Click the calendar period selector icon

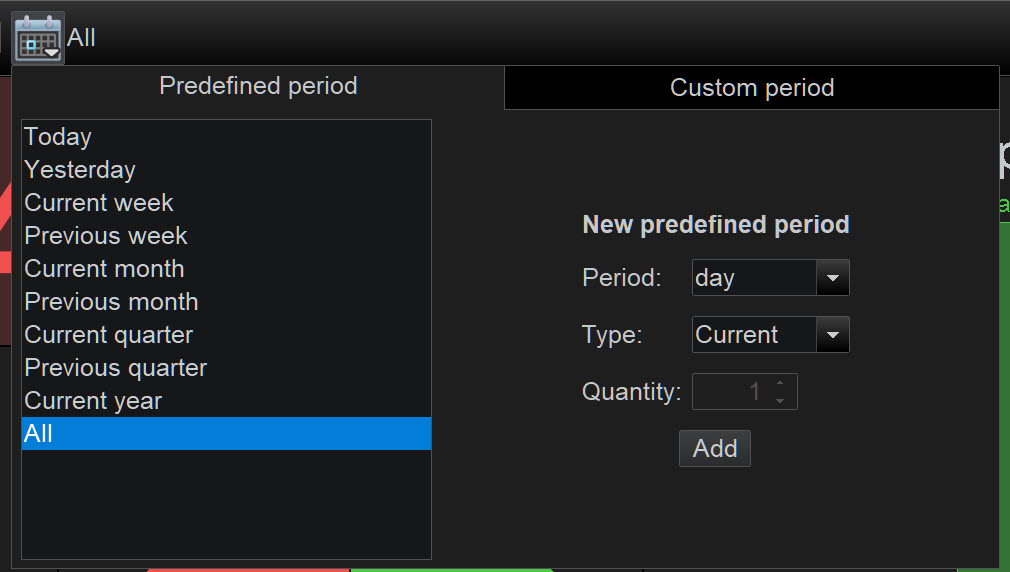(x=39, y=38)
